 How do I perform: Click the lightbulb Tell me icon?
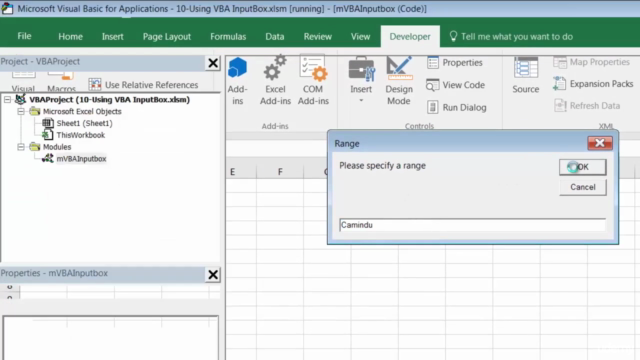click(x=453, y=36)
